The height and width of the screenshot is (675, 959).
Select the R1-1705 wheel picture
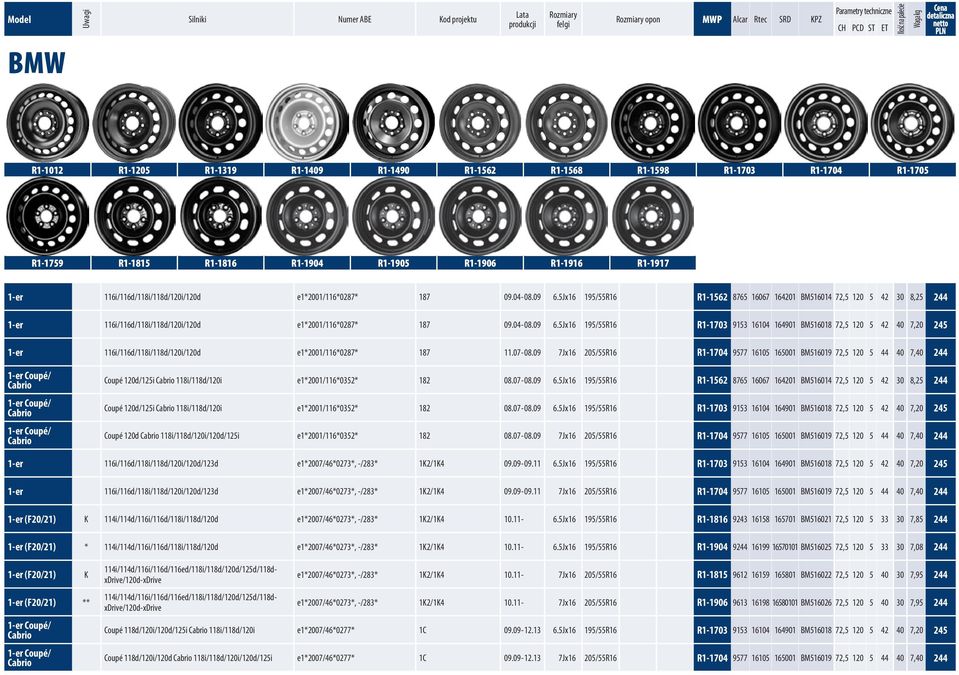913,122
